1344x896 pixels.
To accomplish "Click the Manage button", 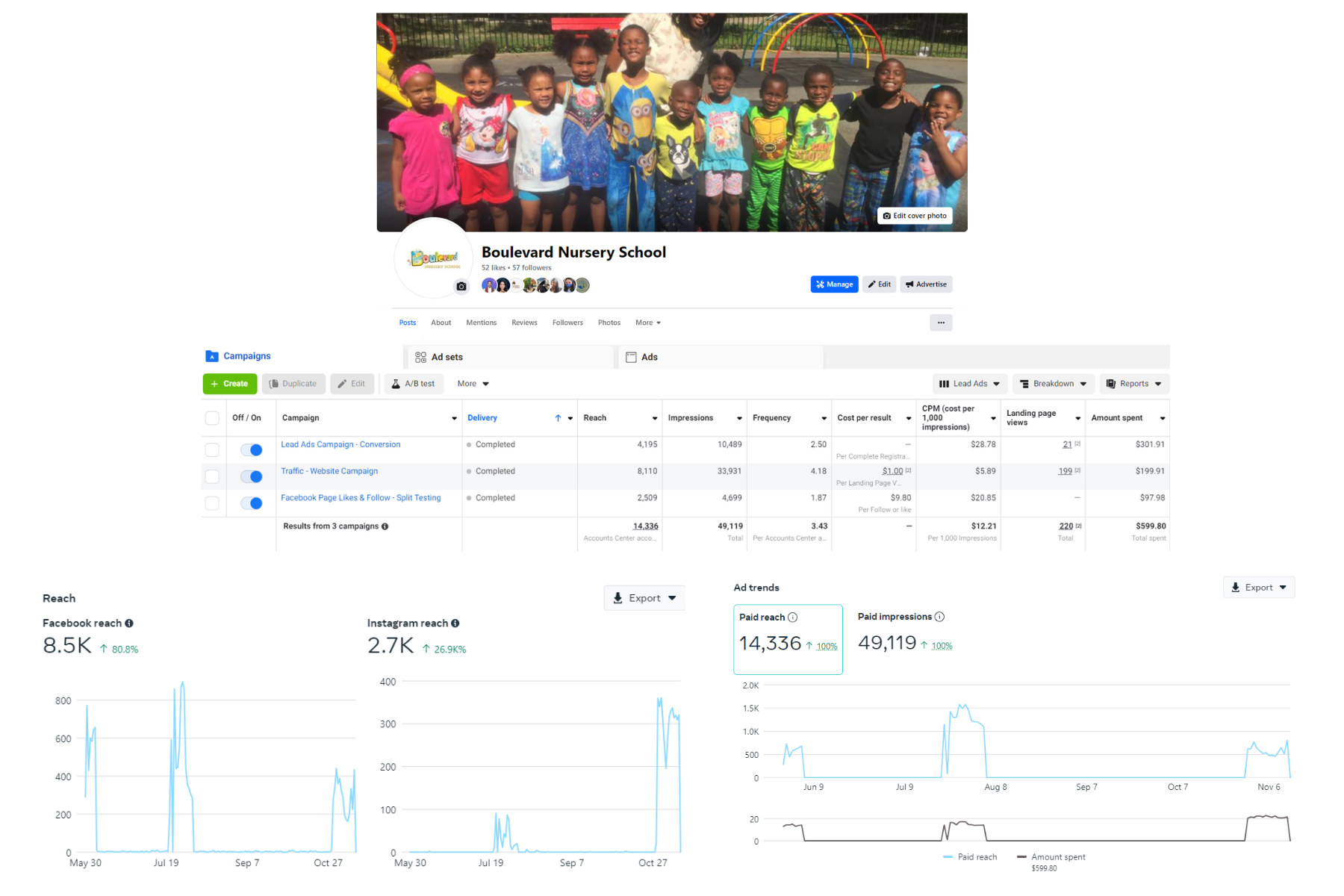I will pos(834,284).
